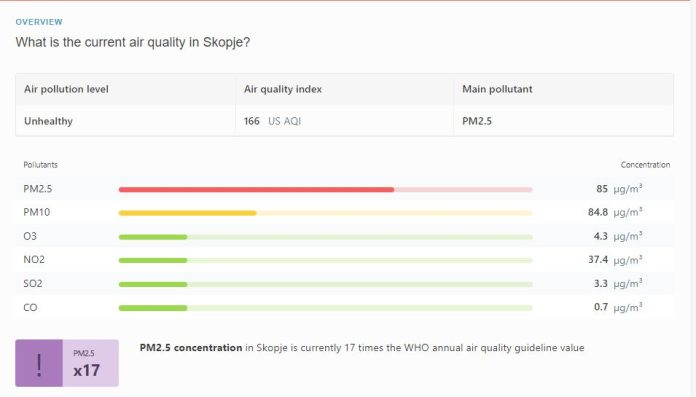Click the 37.4 µg/m³ NO2 reading
Screen dimensions: 696x397
[615, 260]
